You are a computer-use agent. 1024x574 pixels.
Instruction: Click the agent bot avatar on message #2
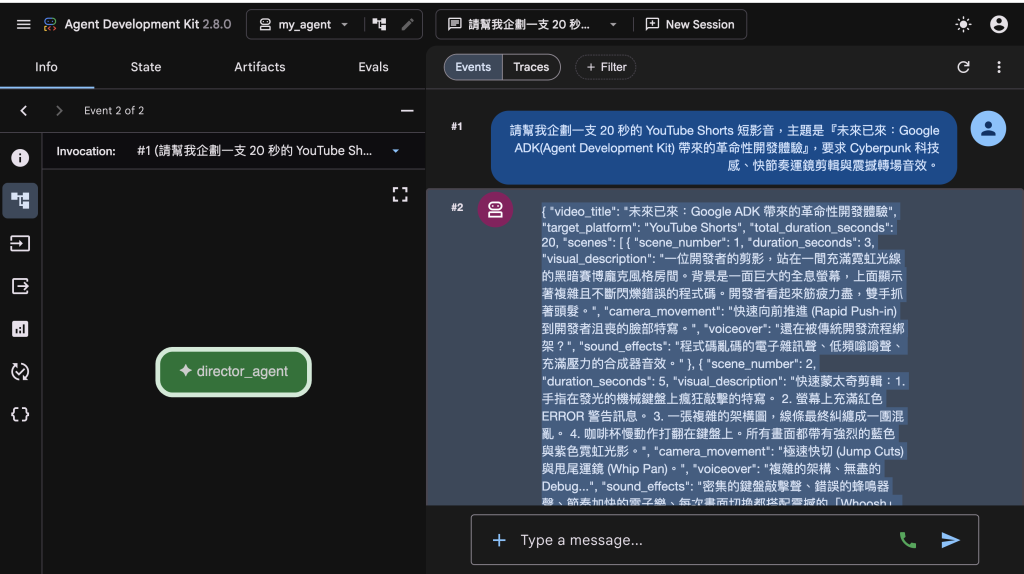pyautogui.click(x=495, y=210)
